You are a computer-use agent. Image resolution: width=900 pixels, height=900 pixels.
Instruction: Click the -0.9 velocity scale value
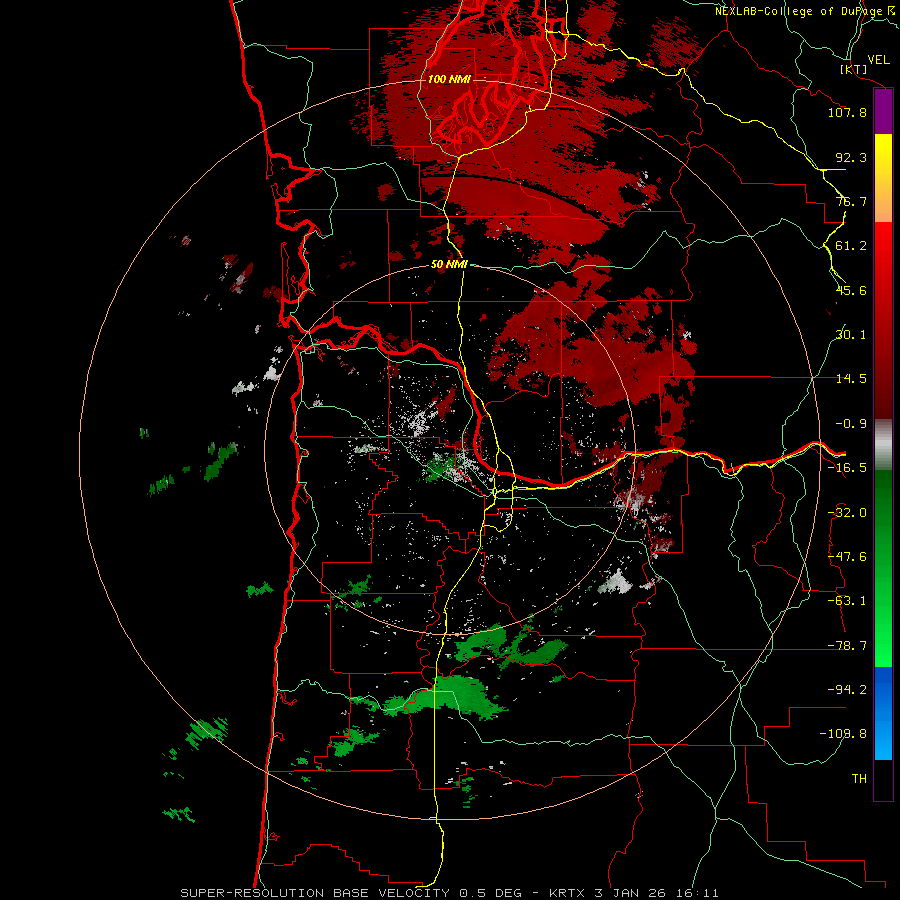click(x=851, y=424)
